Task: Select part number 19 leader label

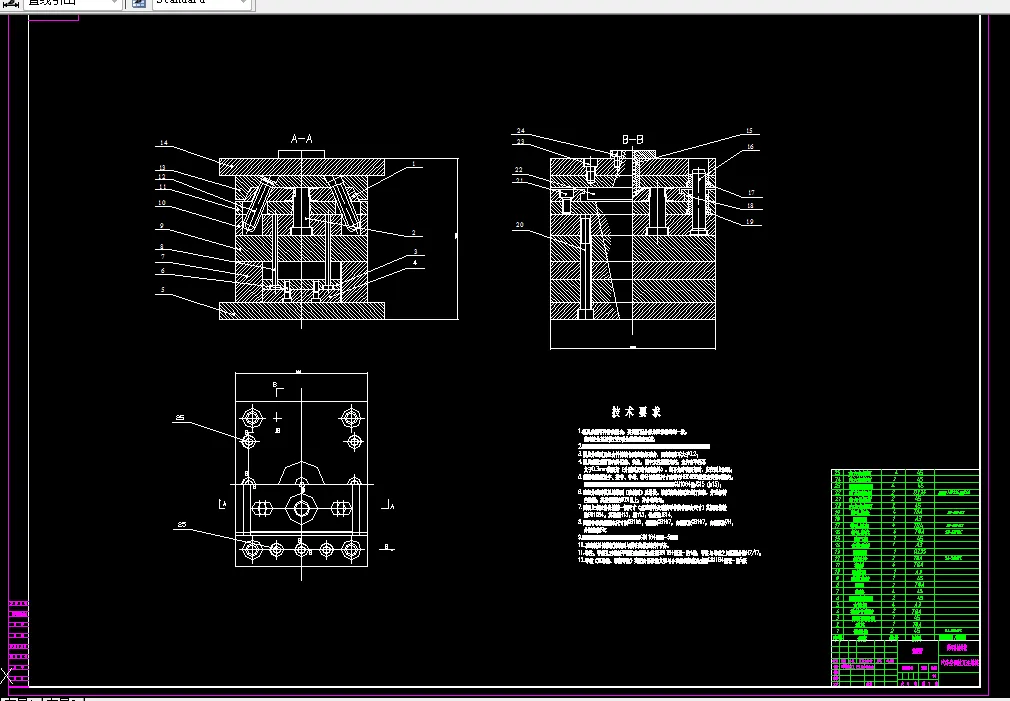Action: click(749, 221)
